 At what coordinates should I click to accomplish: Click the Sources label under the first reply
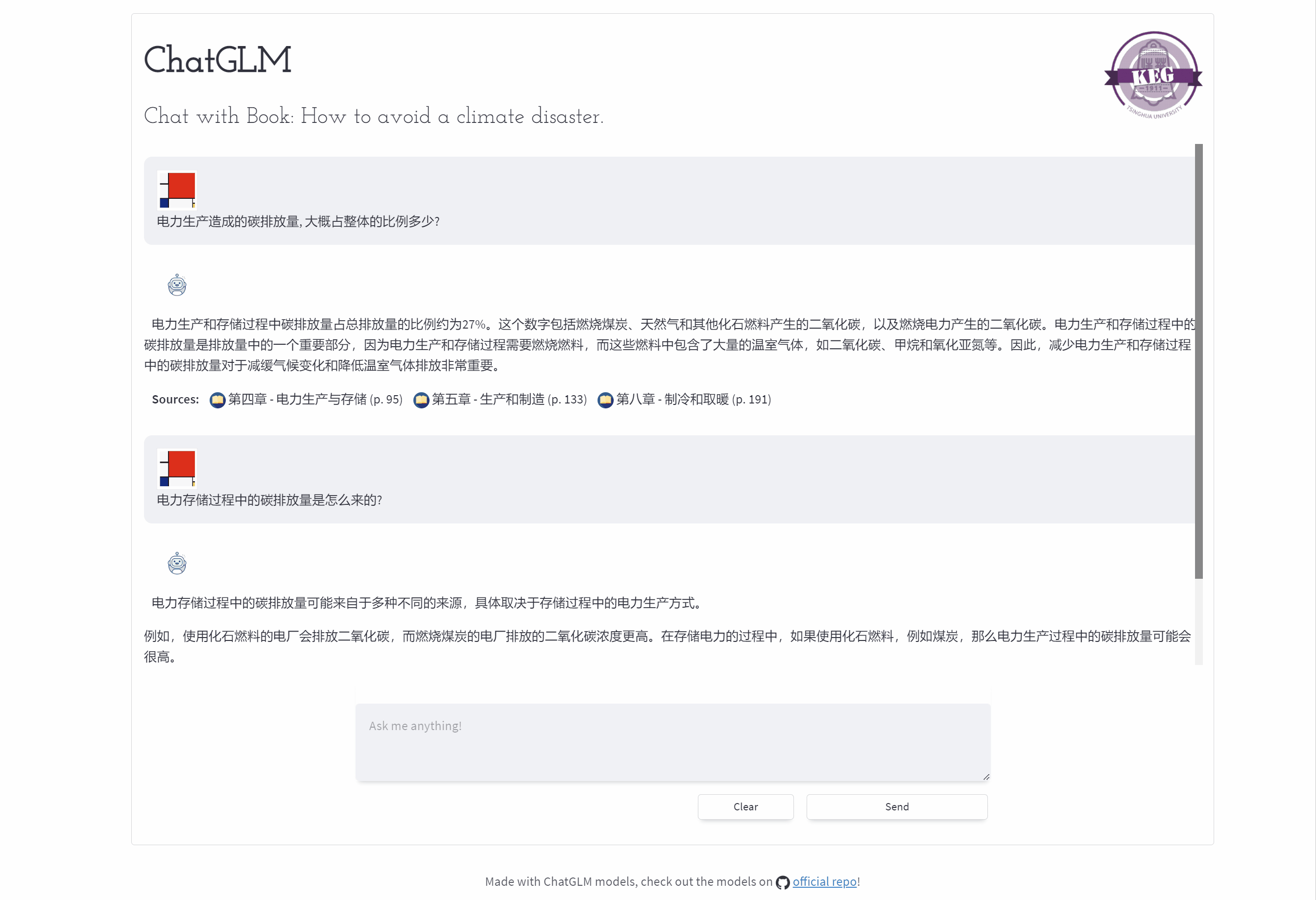[x=175, y=399]
